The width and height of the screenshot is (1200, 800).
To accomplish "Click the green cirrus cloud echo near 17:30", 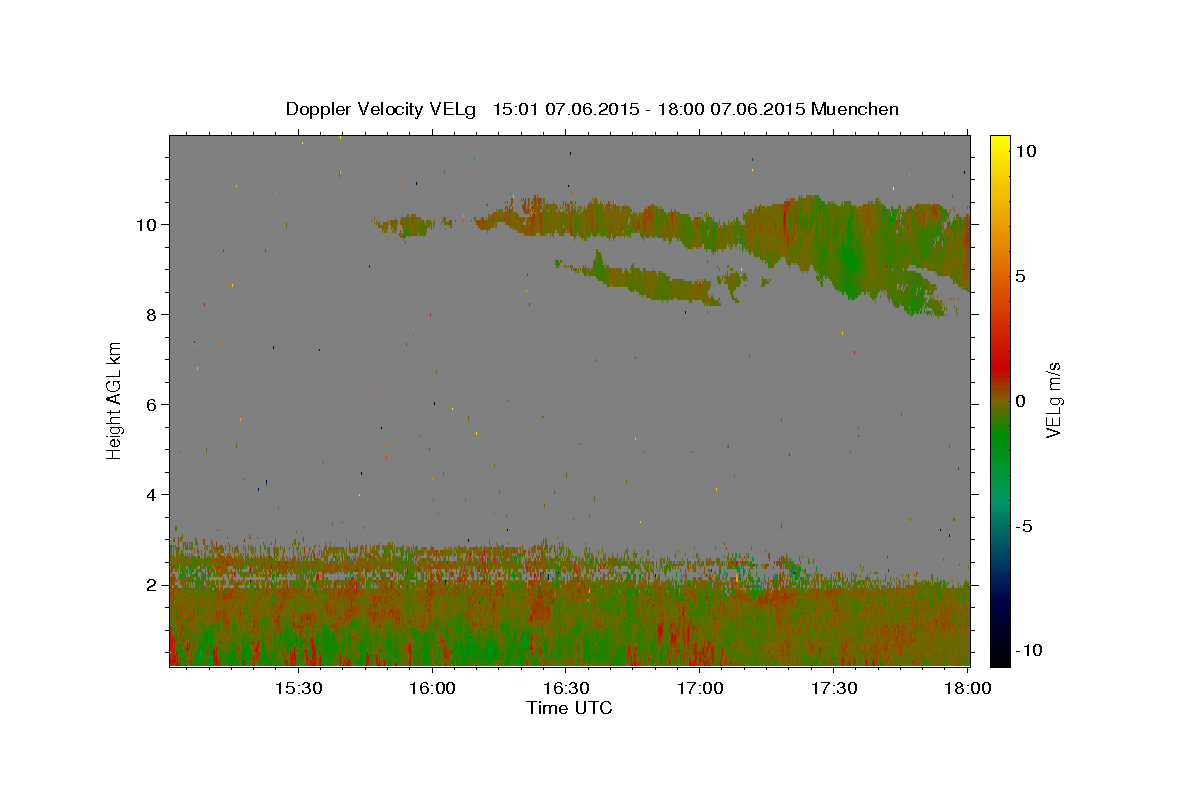I will point(850,250).
